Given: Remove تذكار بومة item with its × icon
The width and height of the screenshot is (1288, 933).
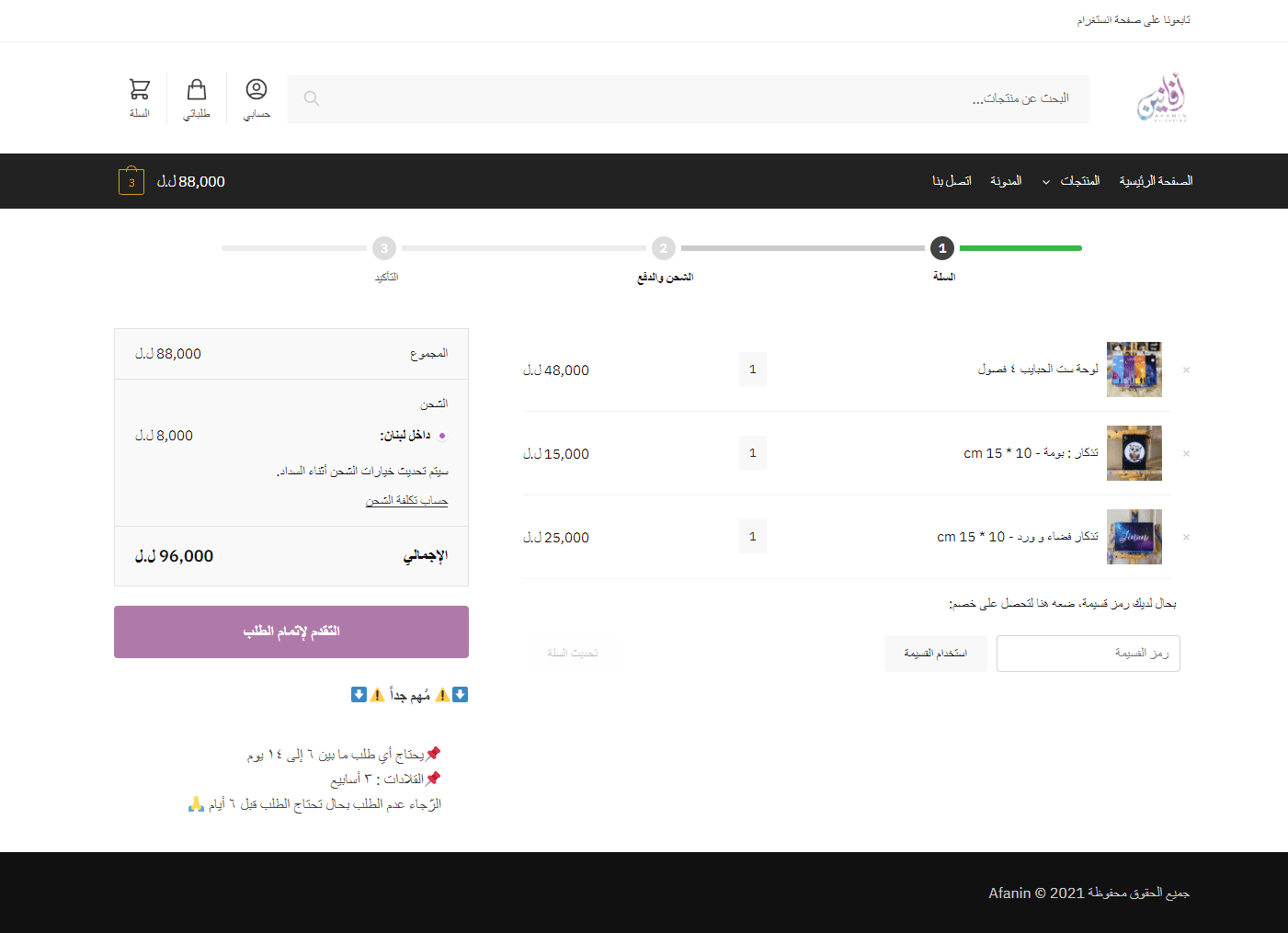Looking at the screenshot, I should pos(1186,453).
